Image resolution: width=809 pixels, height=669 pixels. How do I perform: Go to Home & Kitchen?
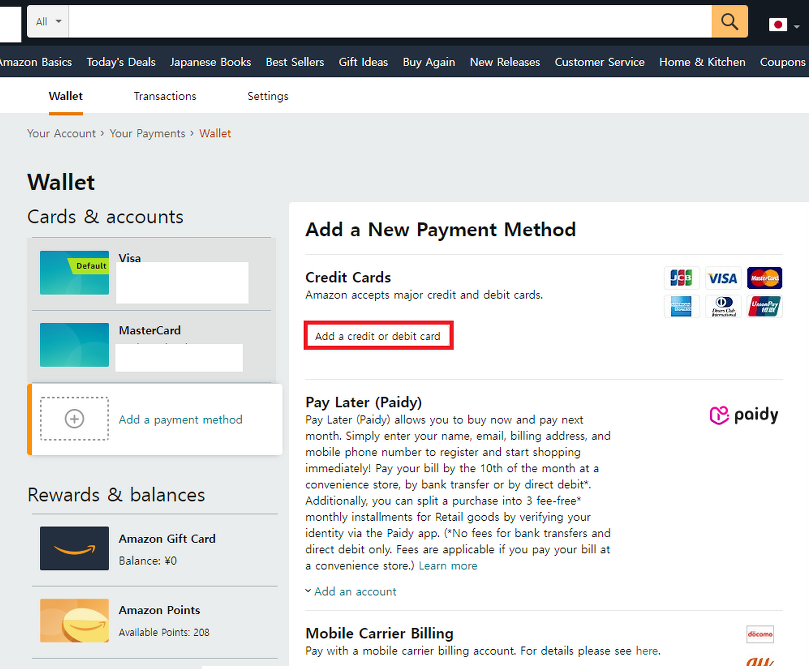point(702,62)
